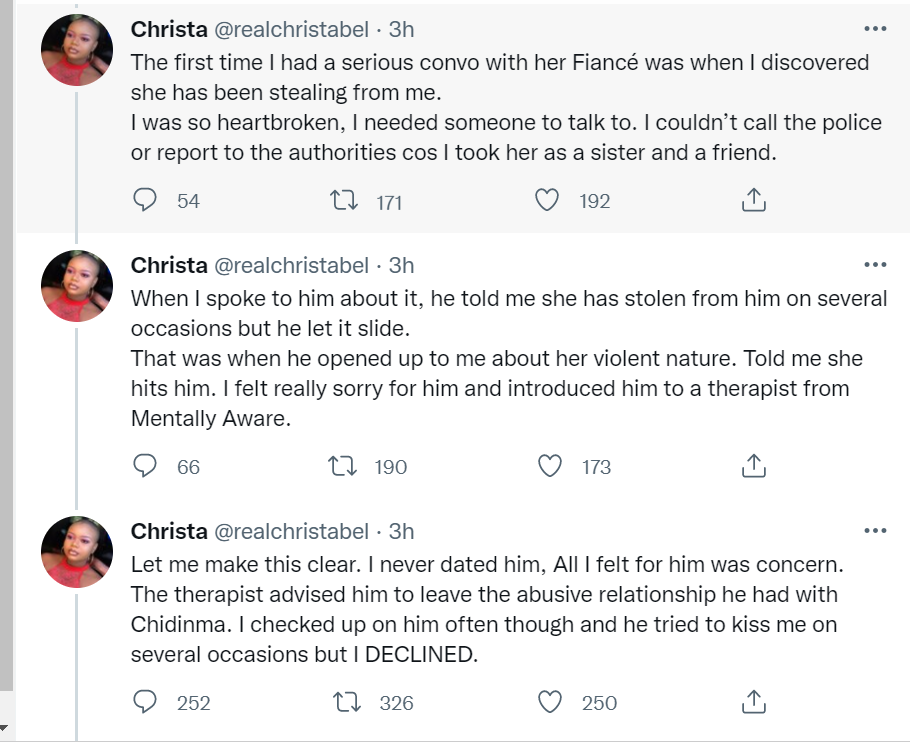Viewport: 910px width, 745px height.
Task: Click @realchristabel handle in the second tweet
Action: [291, 265]
